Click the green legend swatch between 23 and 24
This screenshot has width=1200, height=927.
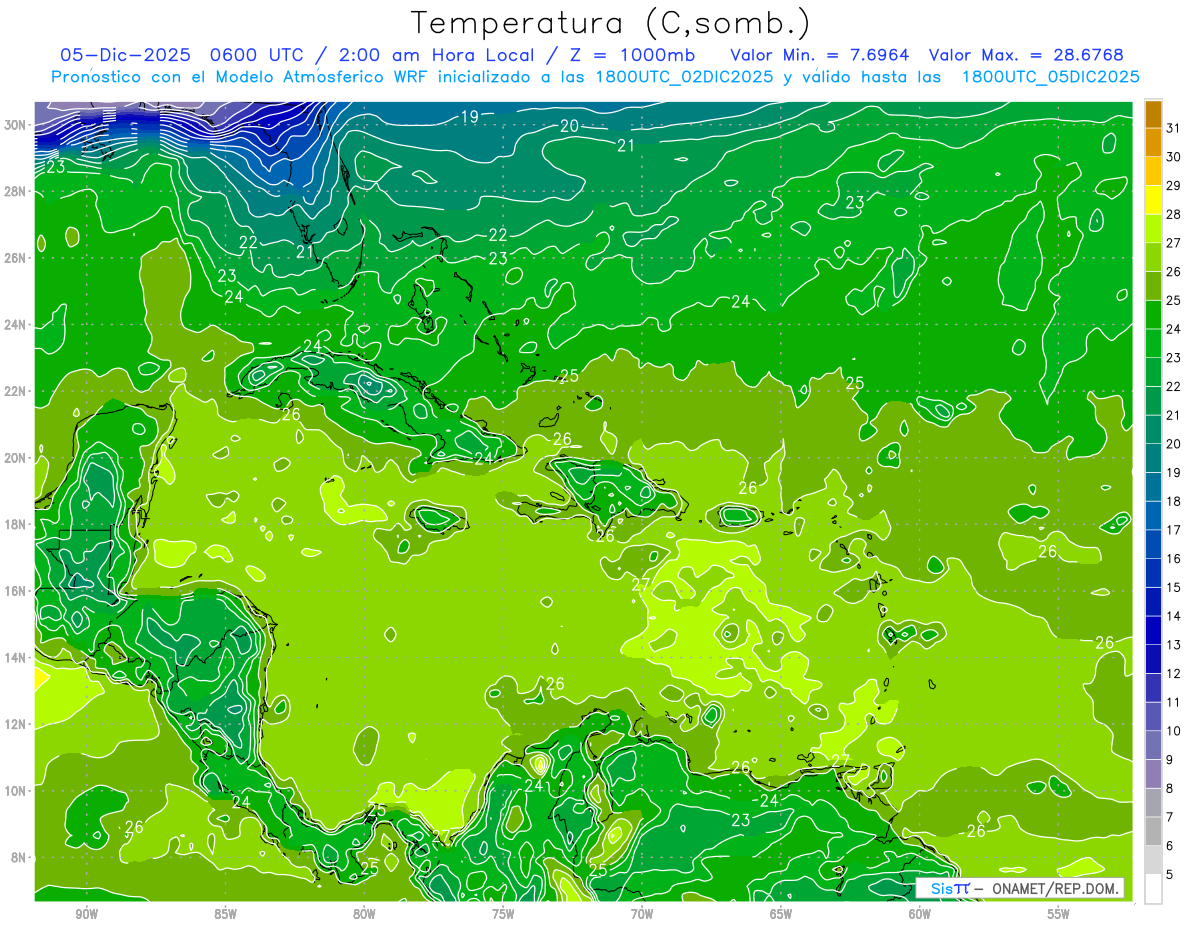1154,343
